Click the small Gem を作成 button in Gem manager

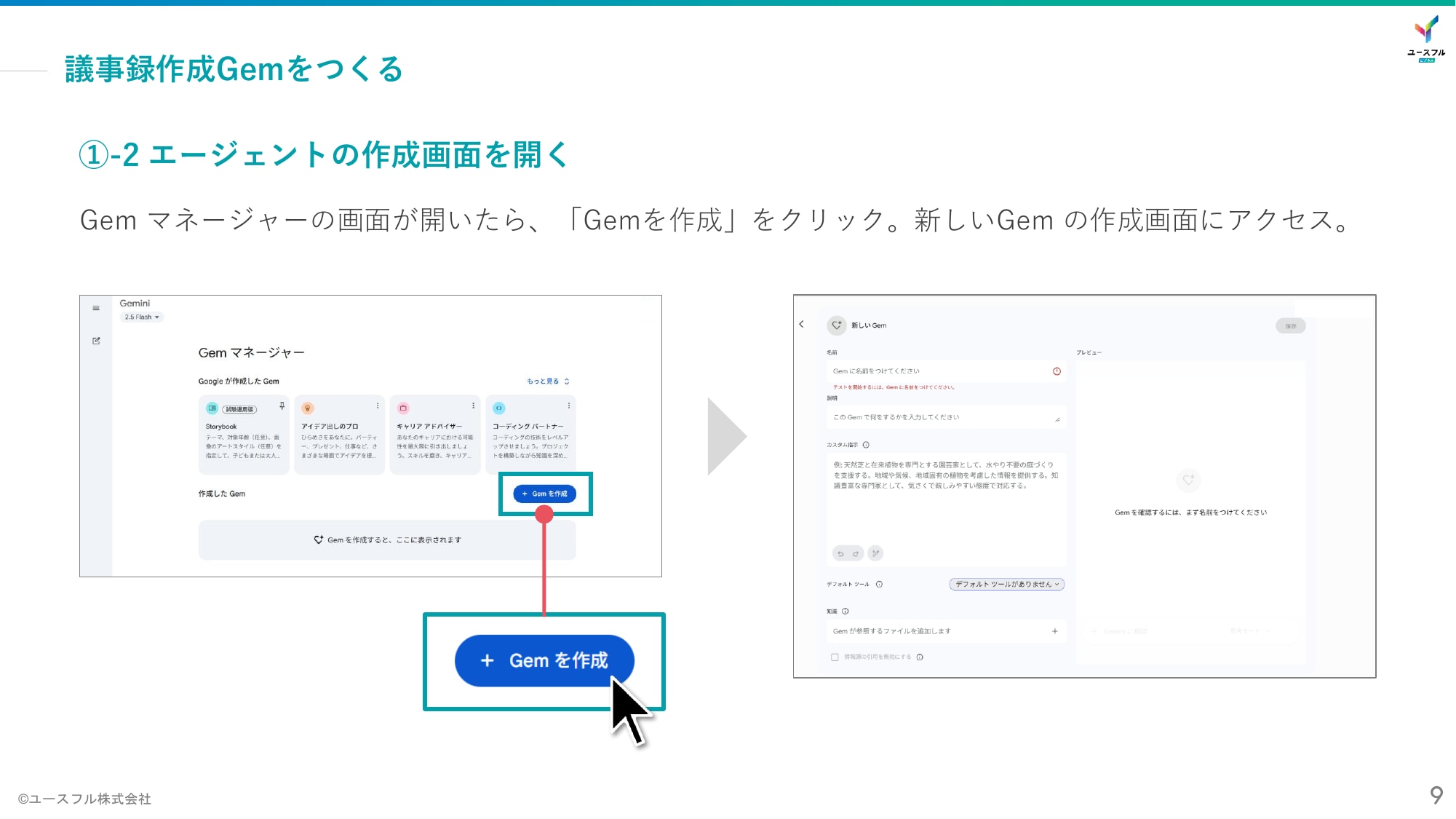545,494
